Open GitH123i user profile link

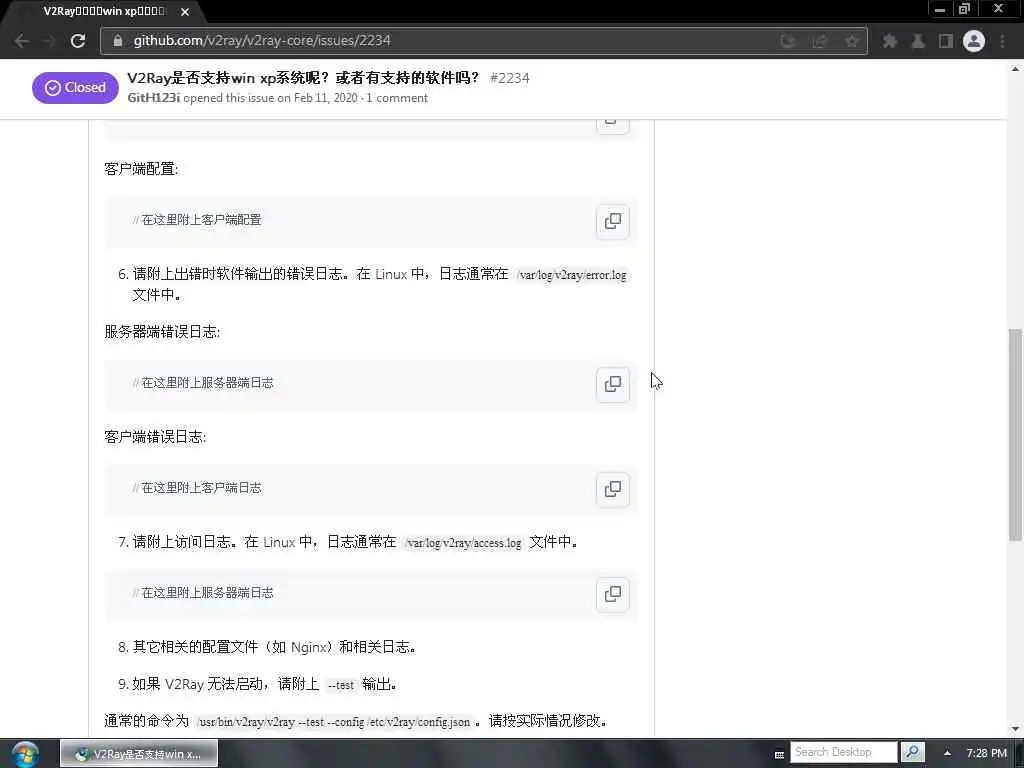(x=153, y=98)
